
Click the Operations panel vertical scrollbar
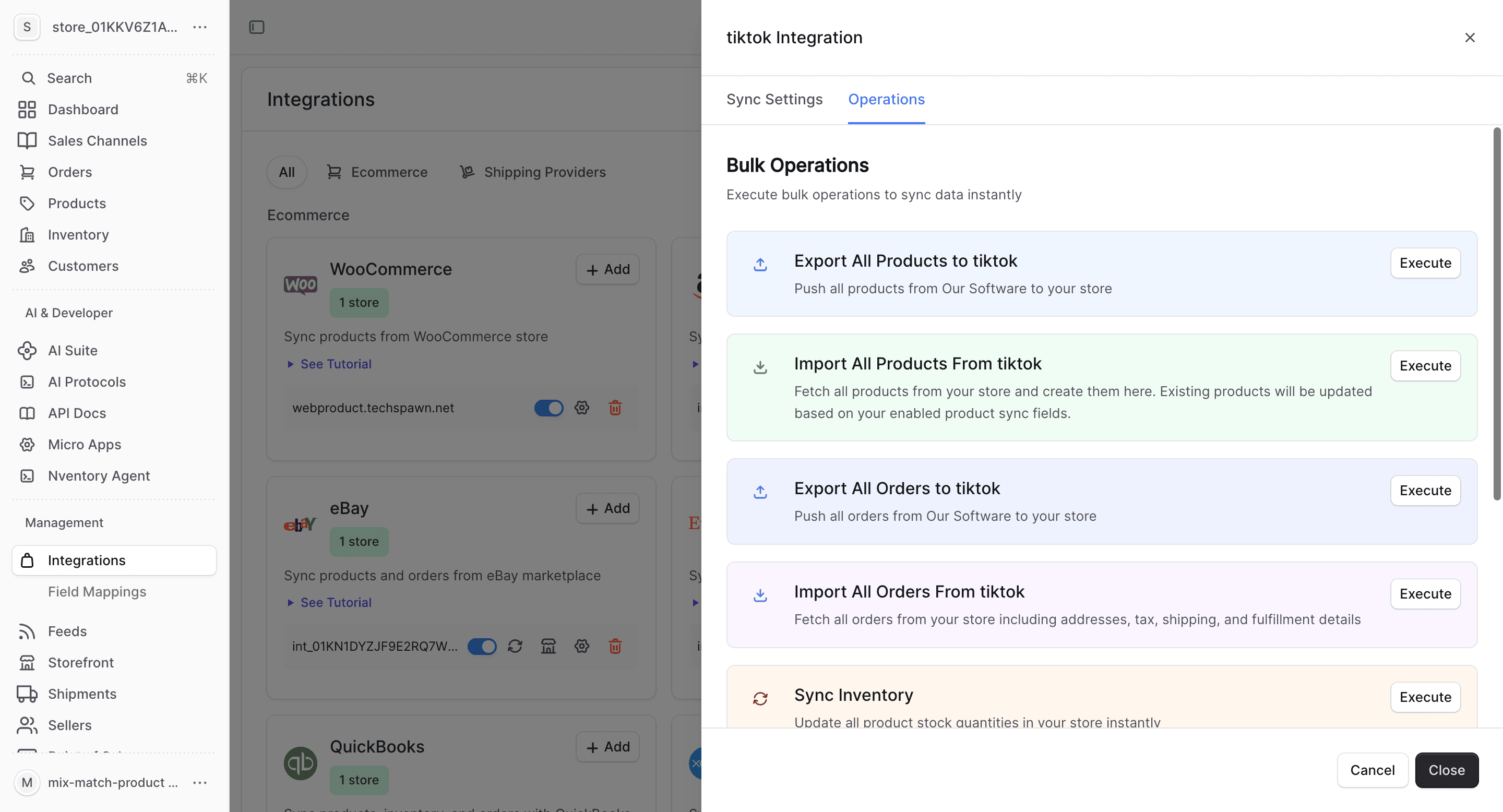click(1497, 314)
